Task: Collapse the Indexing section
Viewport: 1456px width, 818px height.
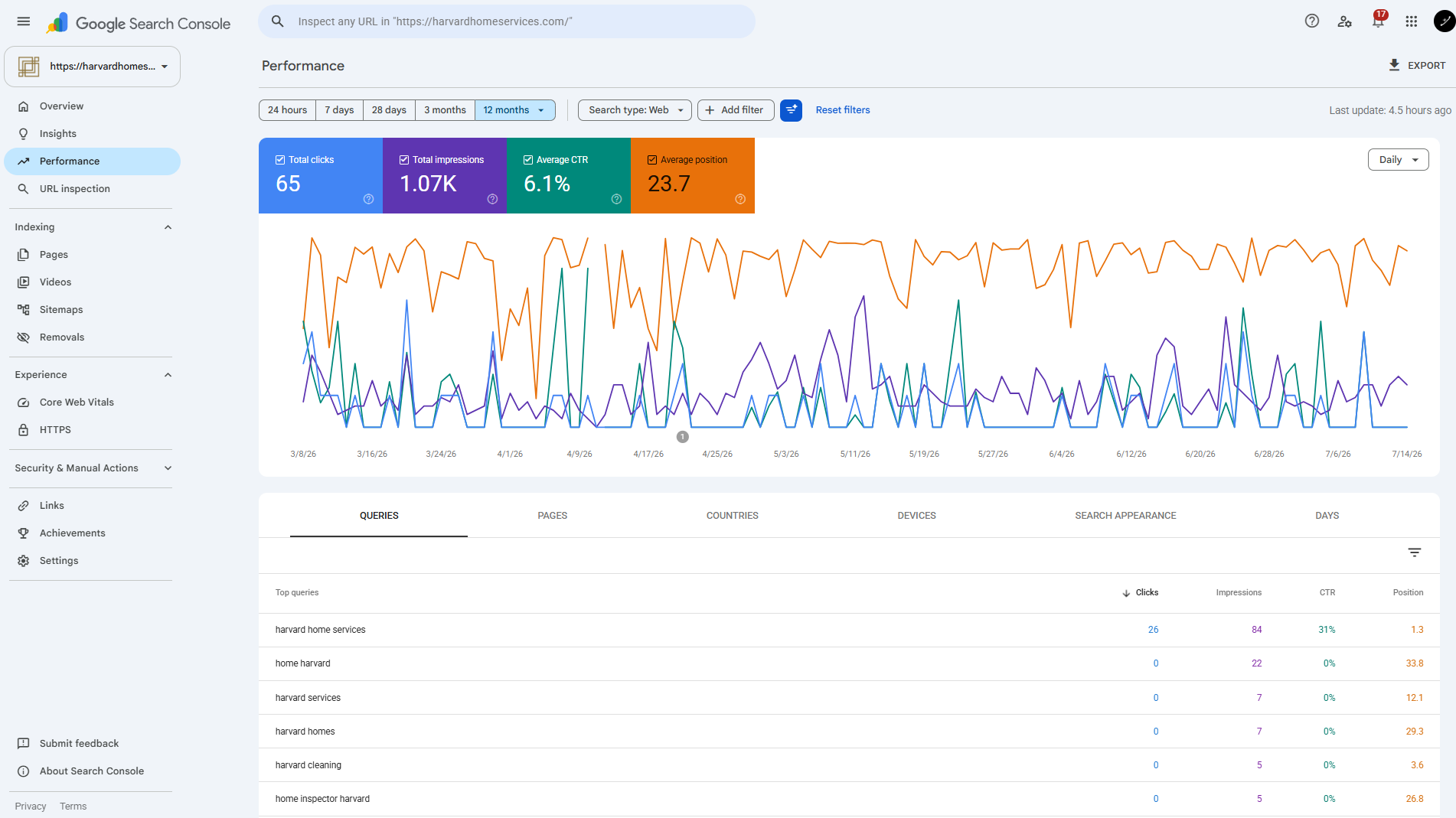Action: pos(168,227)
